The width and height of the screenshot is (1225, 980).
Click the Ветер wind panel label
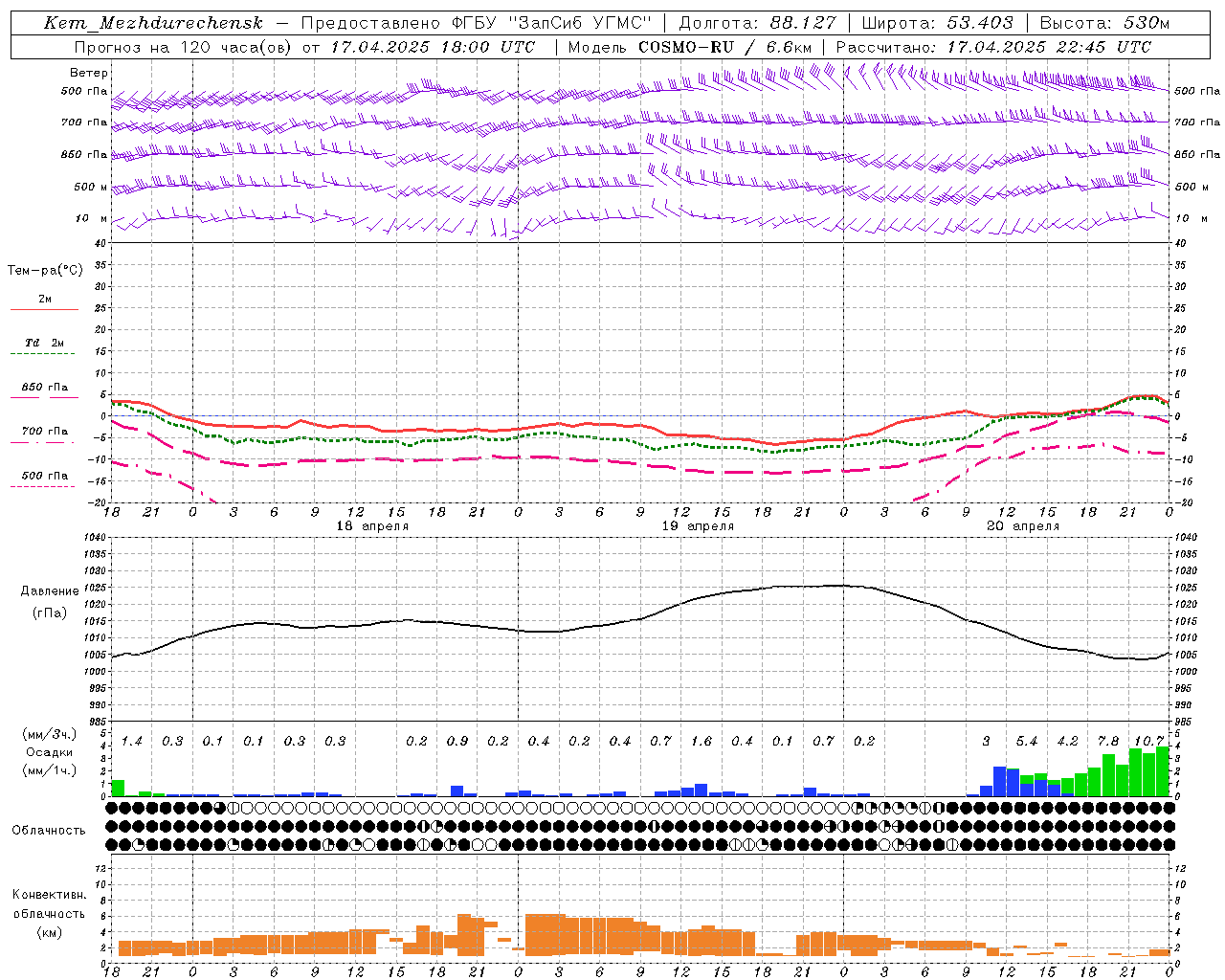point(89,73)
